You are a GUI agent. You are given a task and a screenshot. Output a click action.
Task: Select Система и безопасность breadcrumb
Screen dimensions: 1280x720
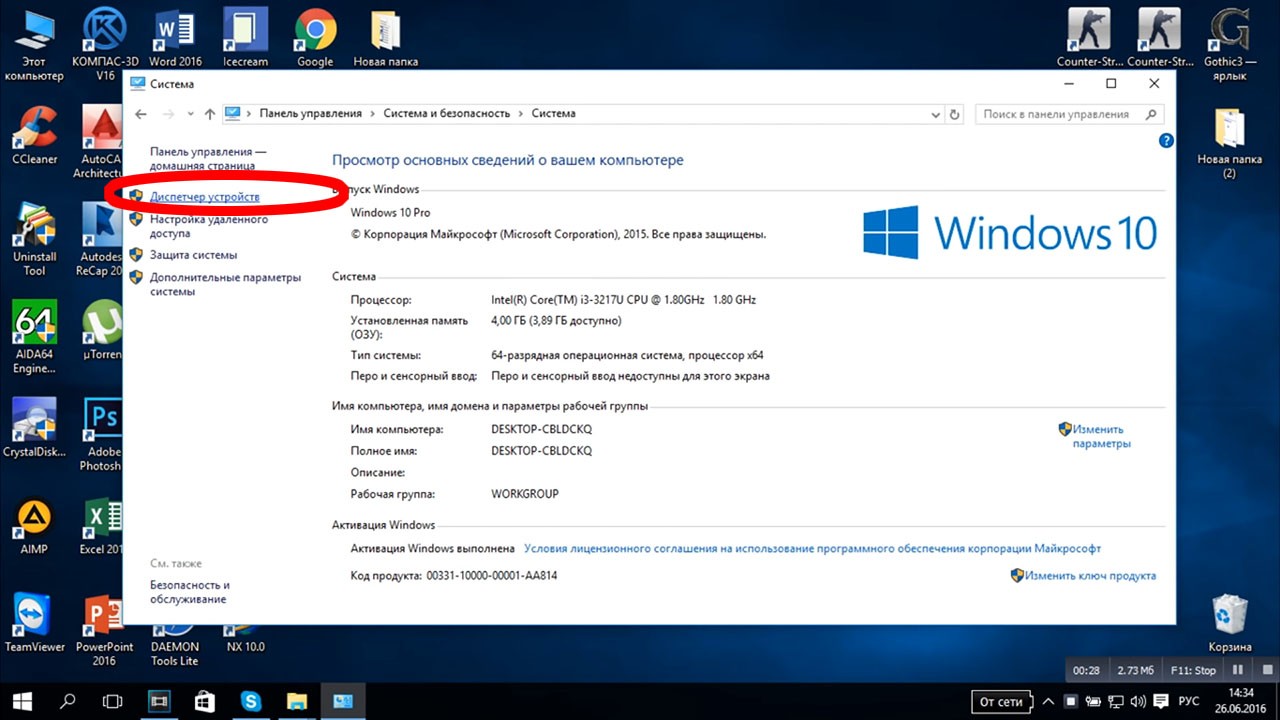447,114
